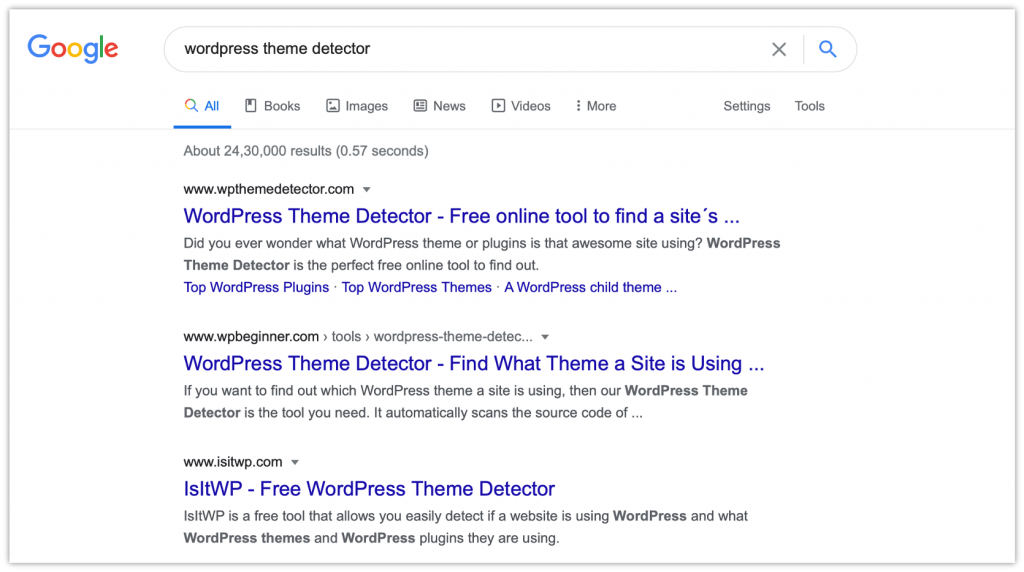1024x572 pixels.
Task: Click the Google logo
Action: 72,48
